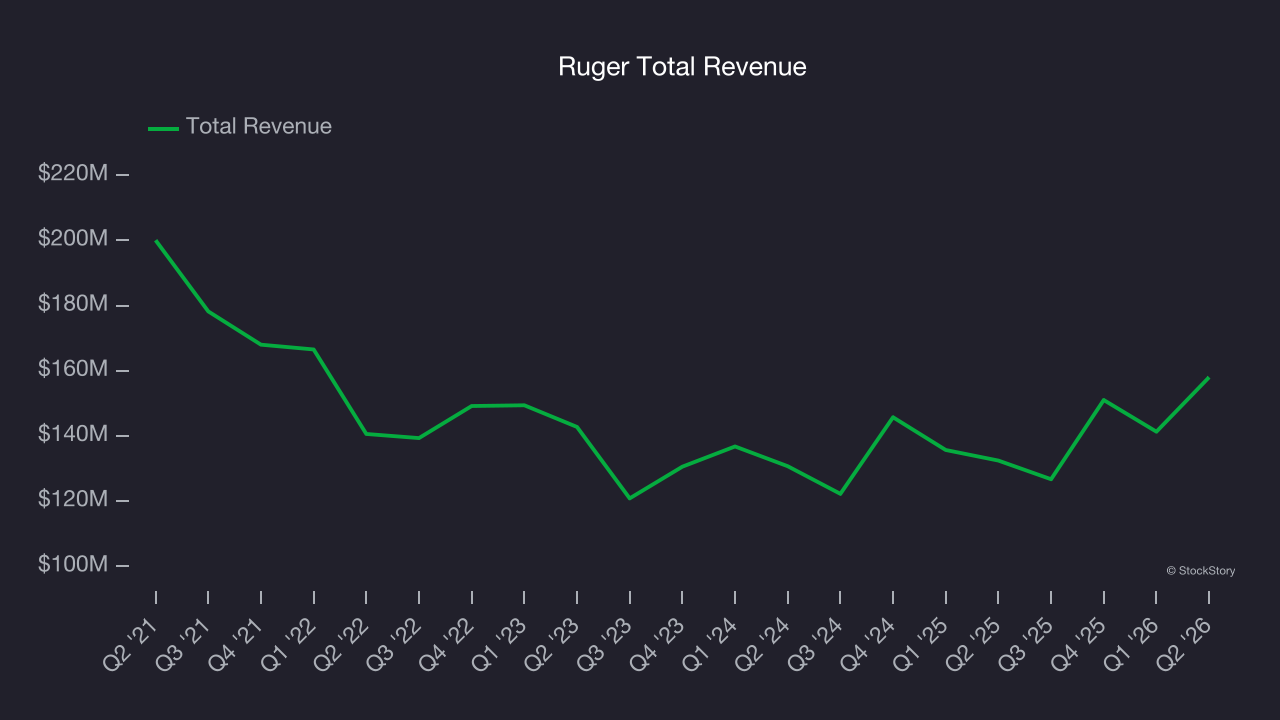
Task: Select the "Q1 '23" x-axis label
Action: [x=501, y=642]
